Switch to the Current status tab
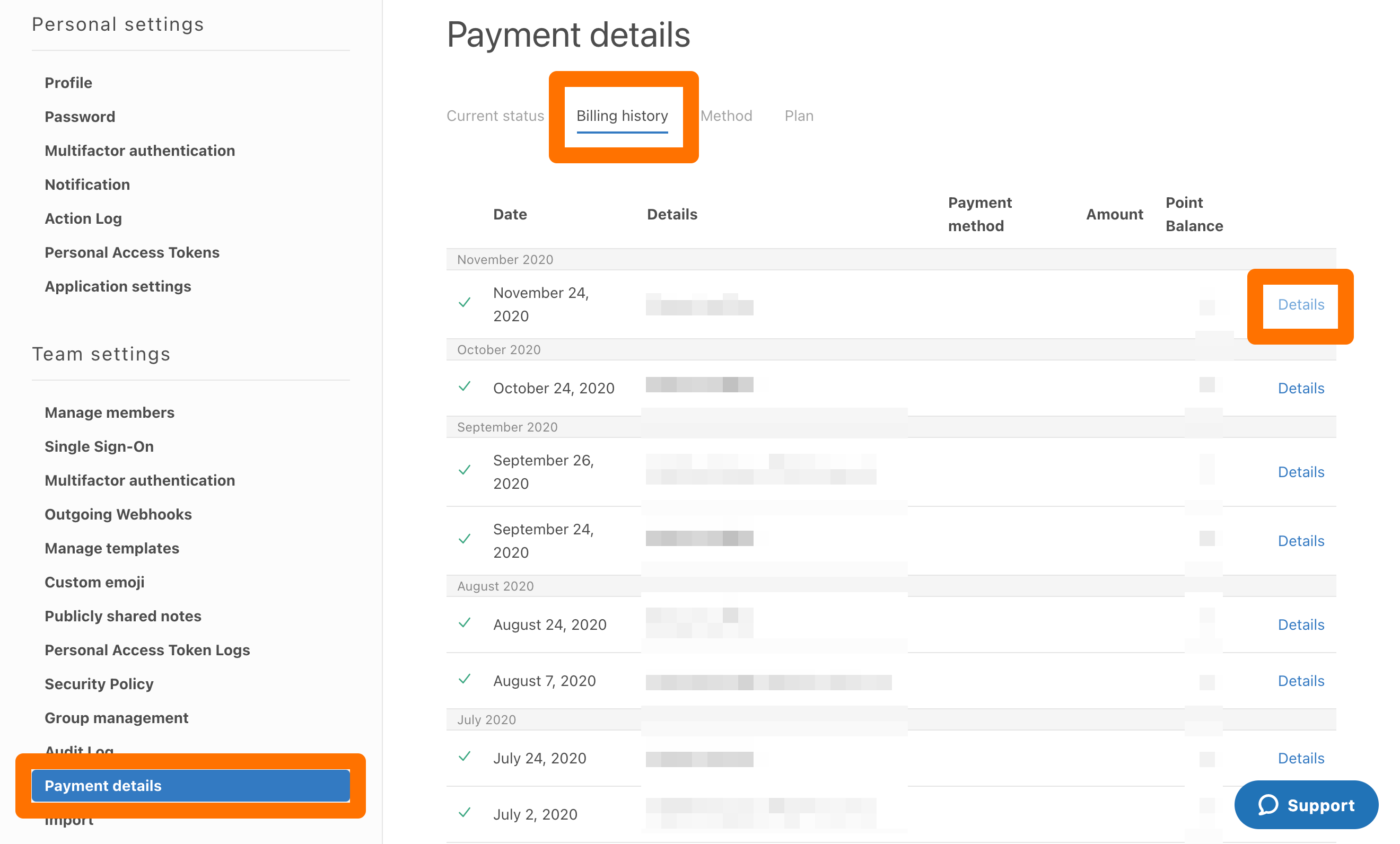This screenshot has width=1400, height=844. click(495, 116)
